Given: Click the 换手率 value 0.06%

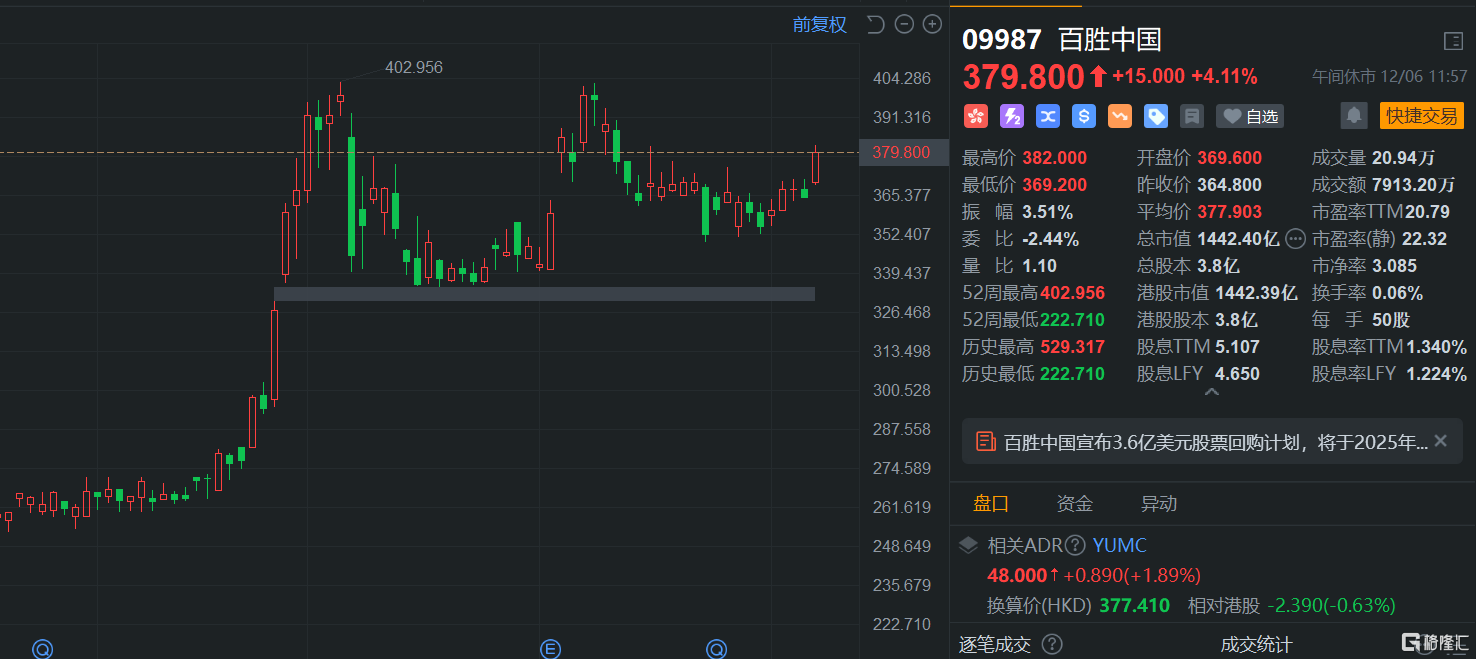Looking at the screenshot, I should point(1397,293).
